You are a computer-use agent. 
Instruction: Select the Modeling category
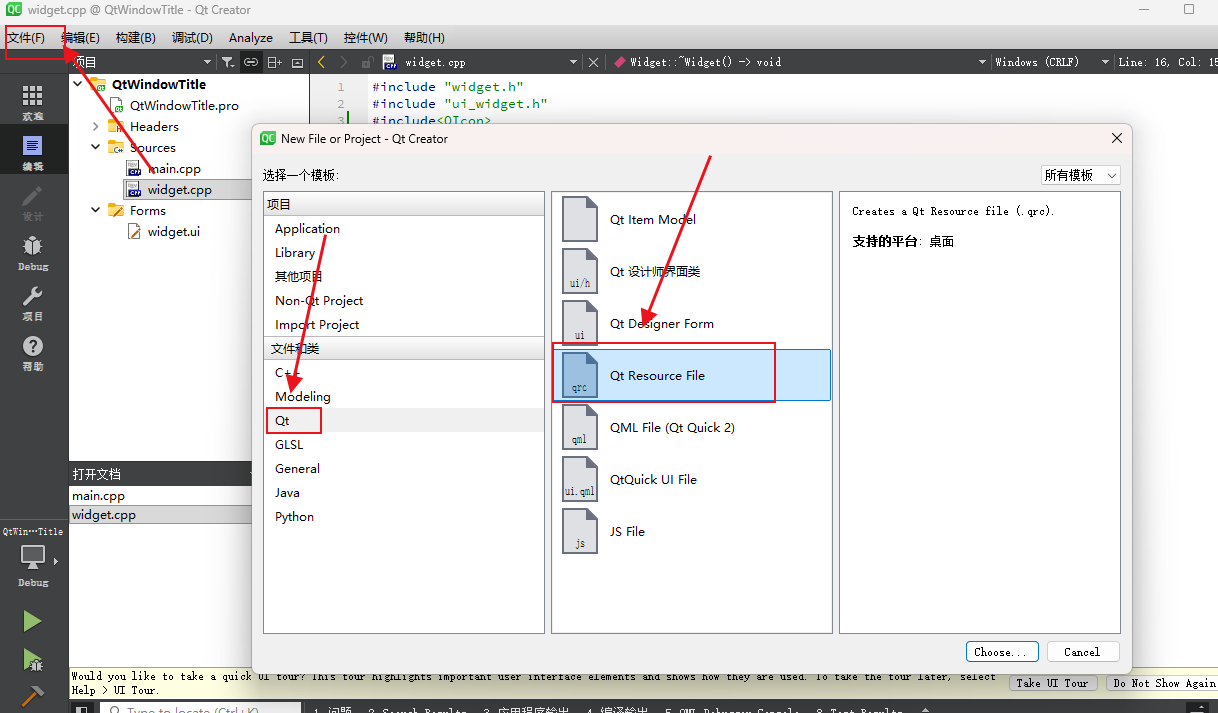[x=404, y=397]
